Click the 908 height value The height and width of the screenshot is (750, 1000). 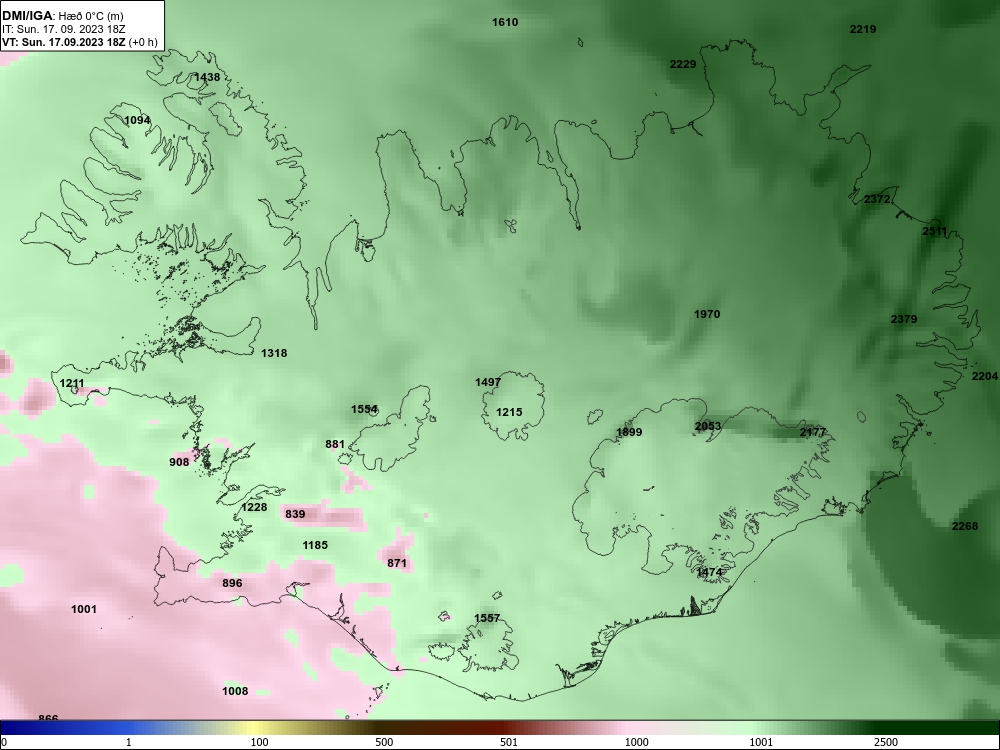[179, 462]
